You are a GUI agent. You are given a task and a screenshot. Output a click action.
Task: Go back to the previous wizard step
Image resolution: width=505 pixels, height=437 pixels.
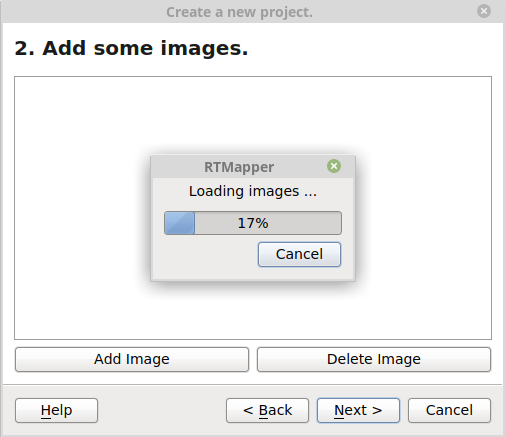click(267, 410)
